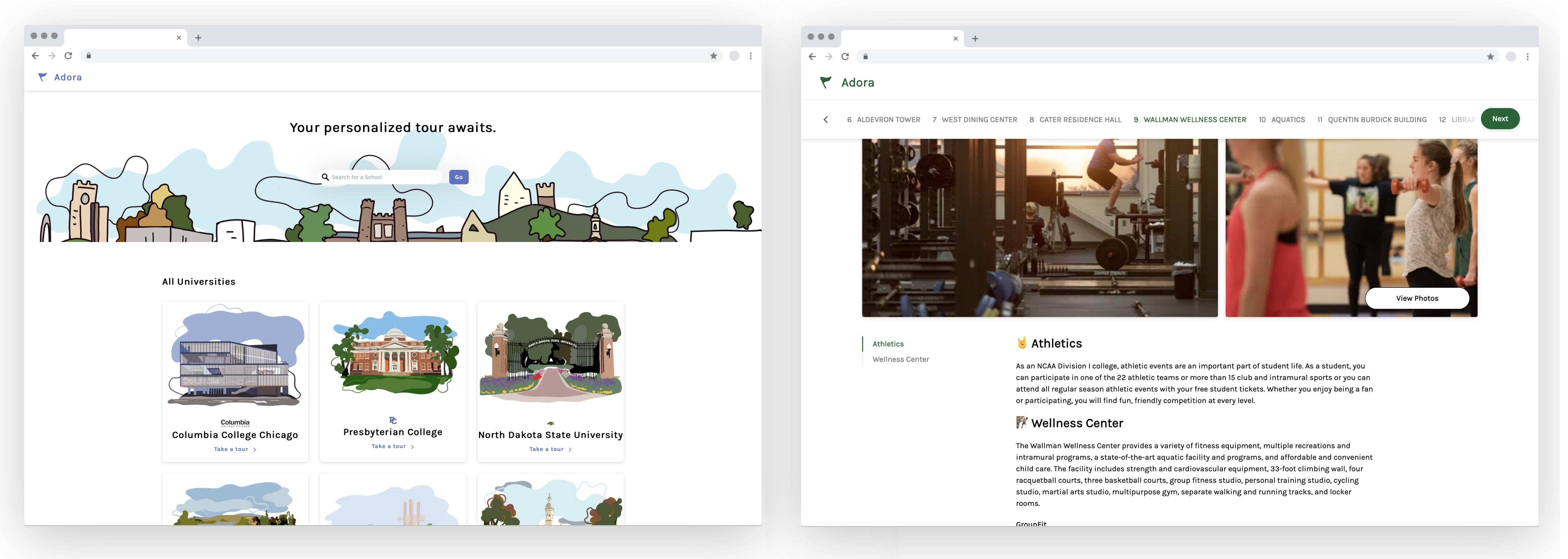Reload the page in right browser window

coord(845,57)
